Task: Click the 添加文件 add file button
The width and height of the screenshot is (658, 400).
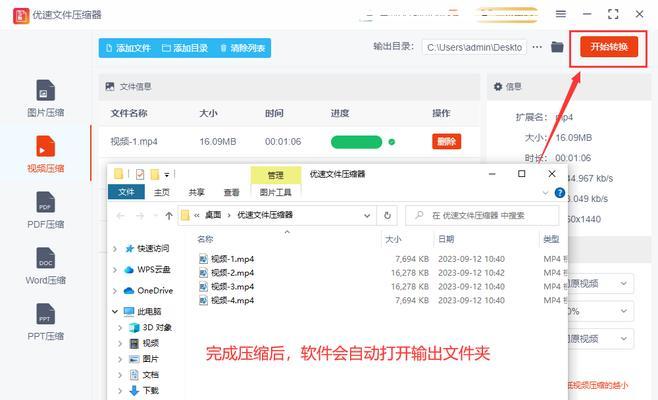Action: (x=128, y=48)
